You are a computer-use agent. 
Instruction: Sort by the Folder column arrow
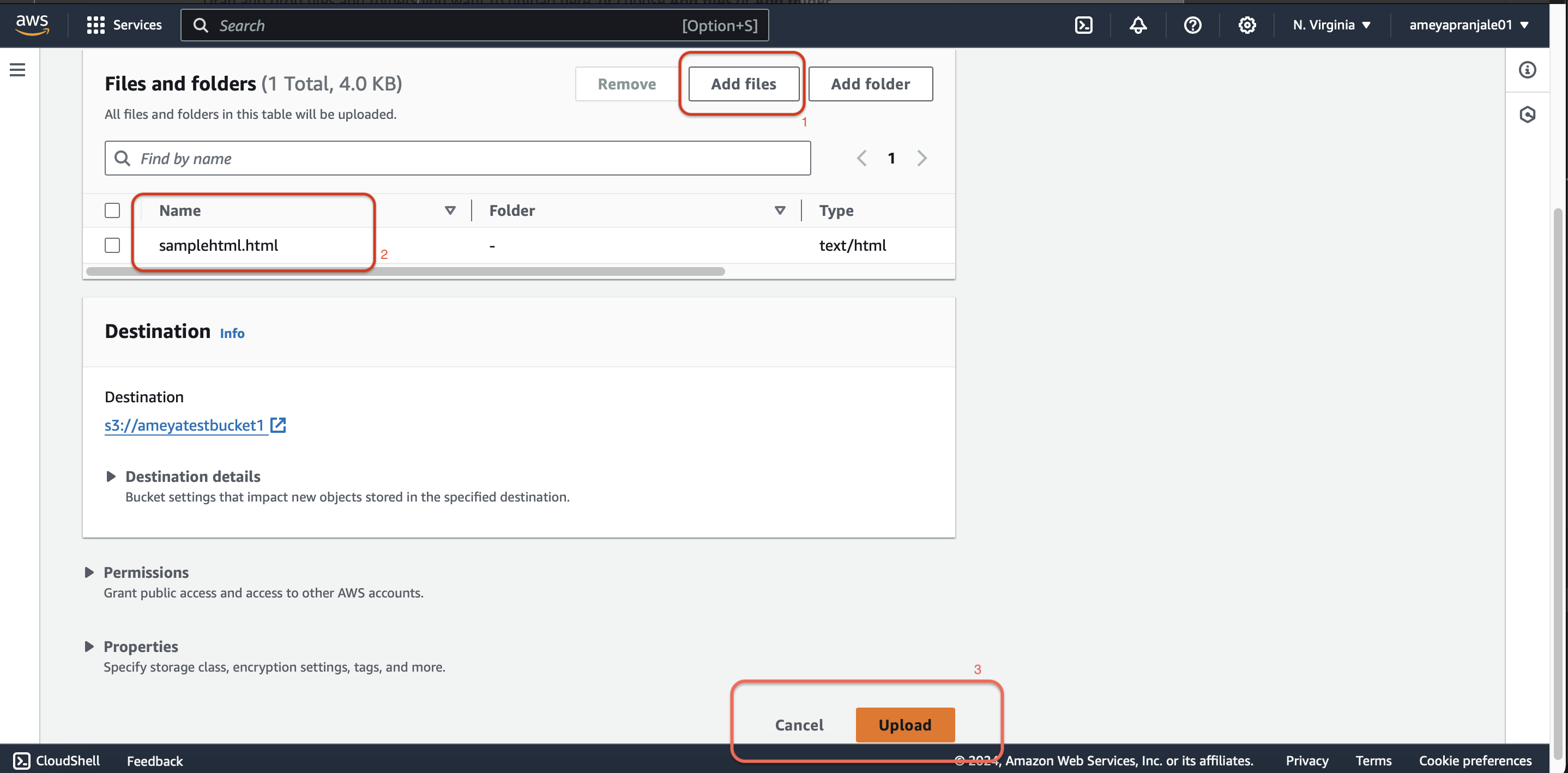tap(779, 210)
